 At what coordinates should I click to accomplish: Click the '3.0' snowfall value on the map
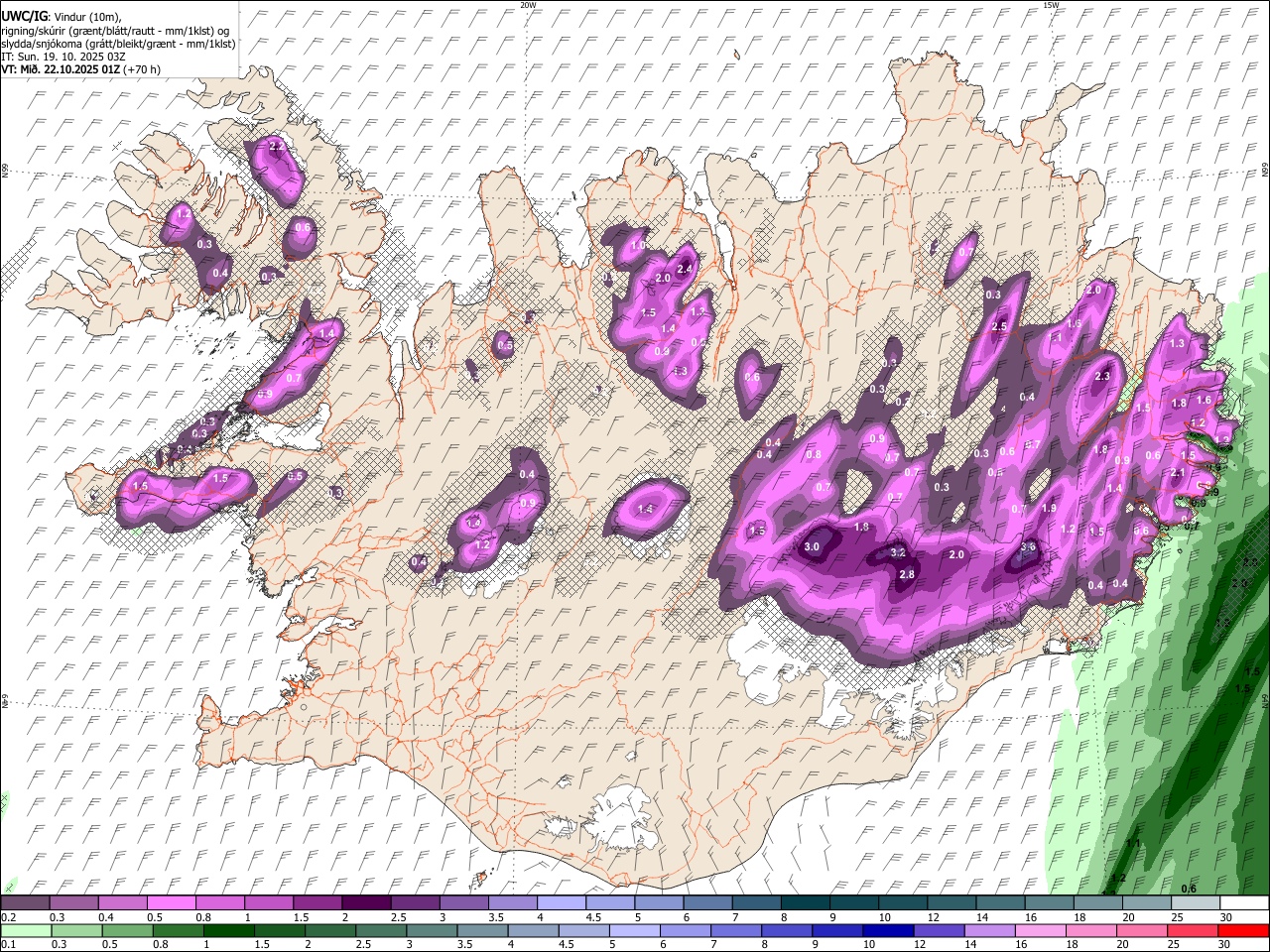(812, 546)
